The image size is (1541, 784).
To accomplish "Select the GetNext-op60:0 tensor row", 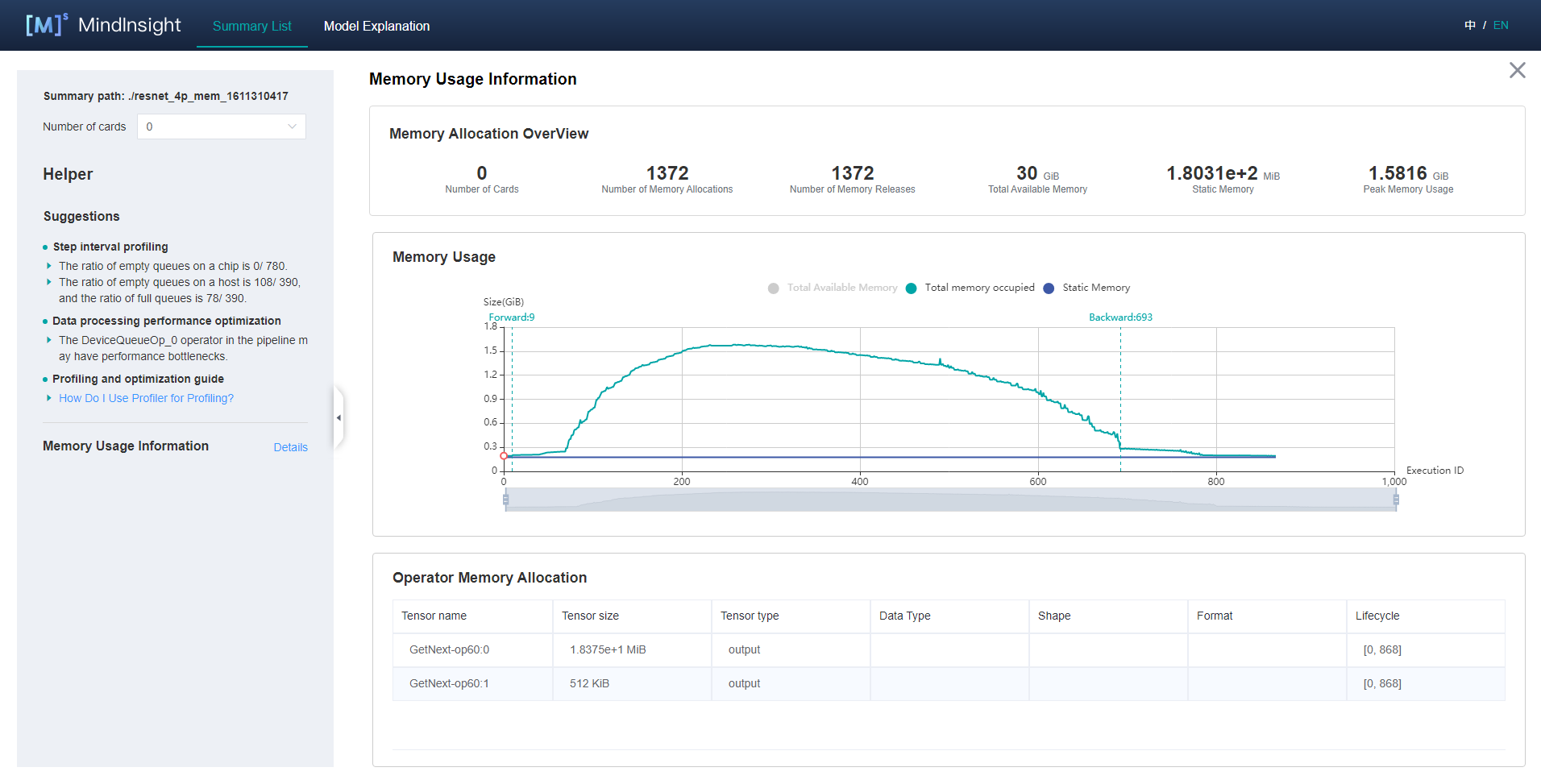I will point(449,649).
